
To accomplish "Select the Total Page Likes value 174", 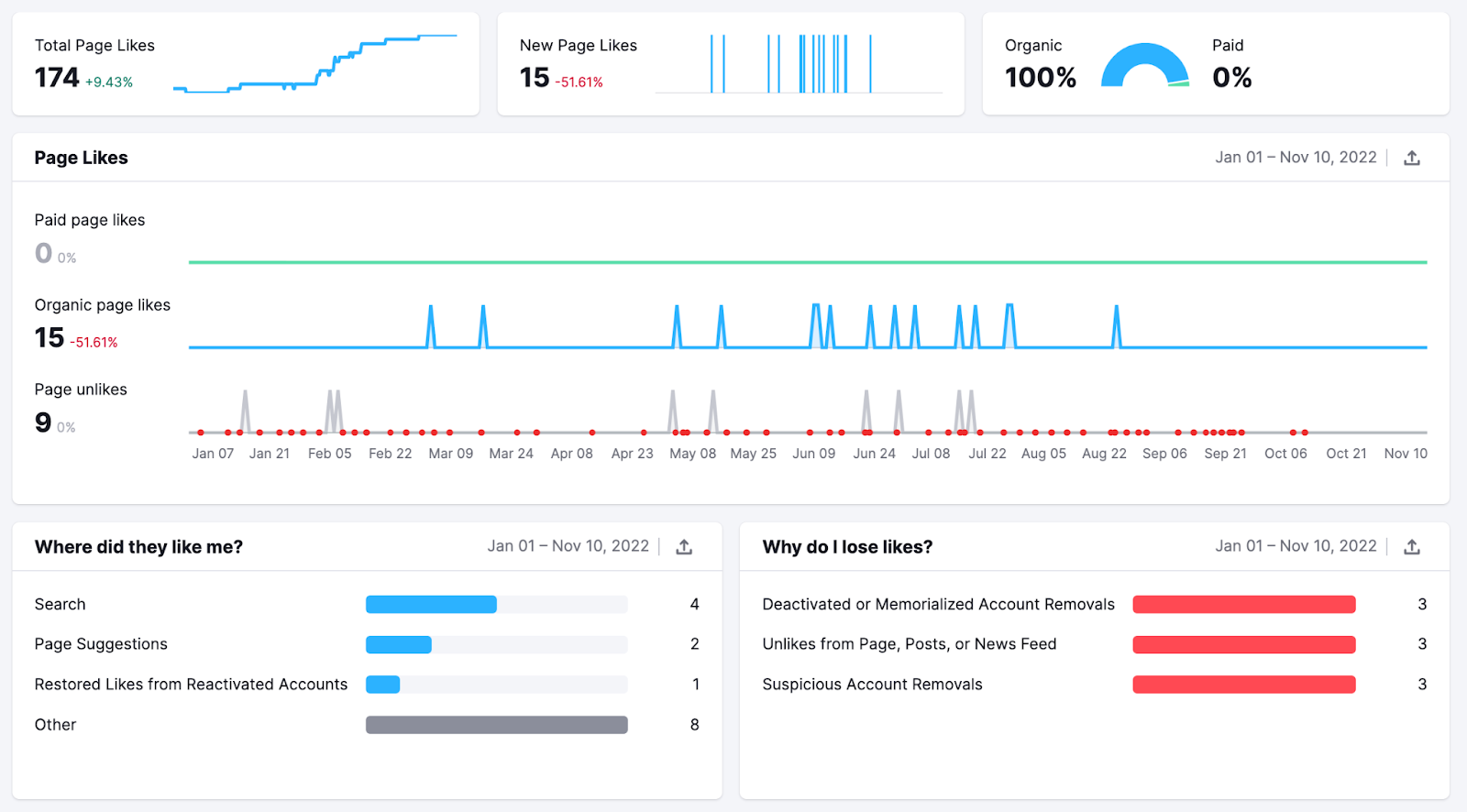I will pyautogui.click(x=57, y=78).
